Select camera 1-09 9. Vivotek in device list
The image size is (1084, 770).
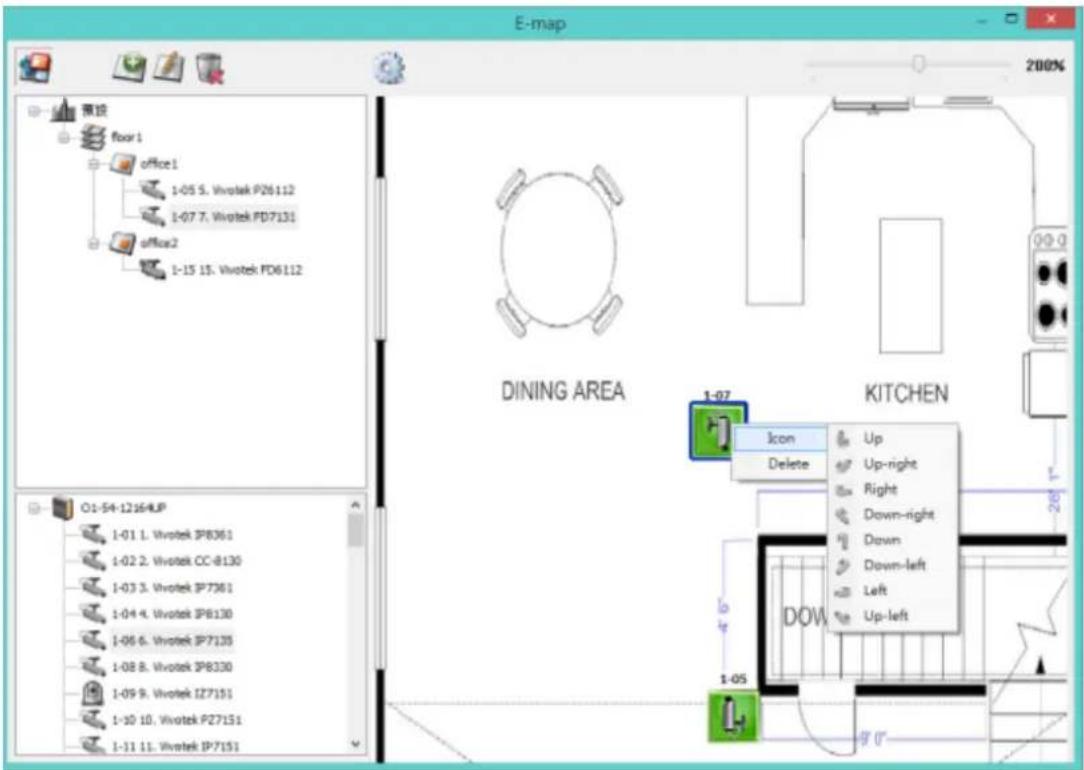coord(172,693)
